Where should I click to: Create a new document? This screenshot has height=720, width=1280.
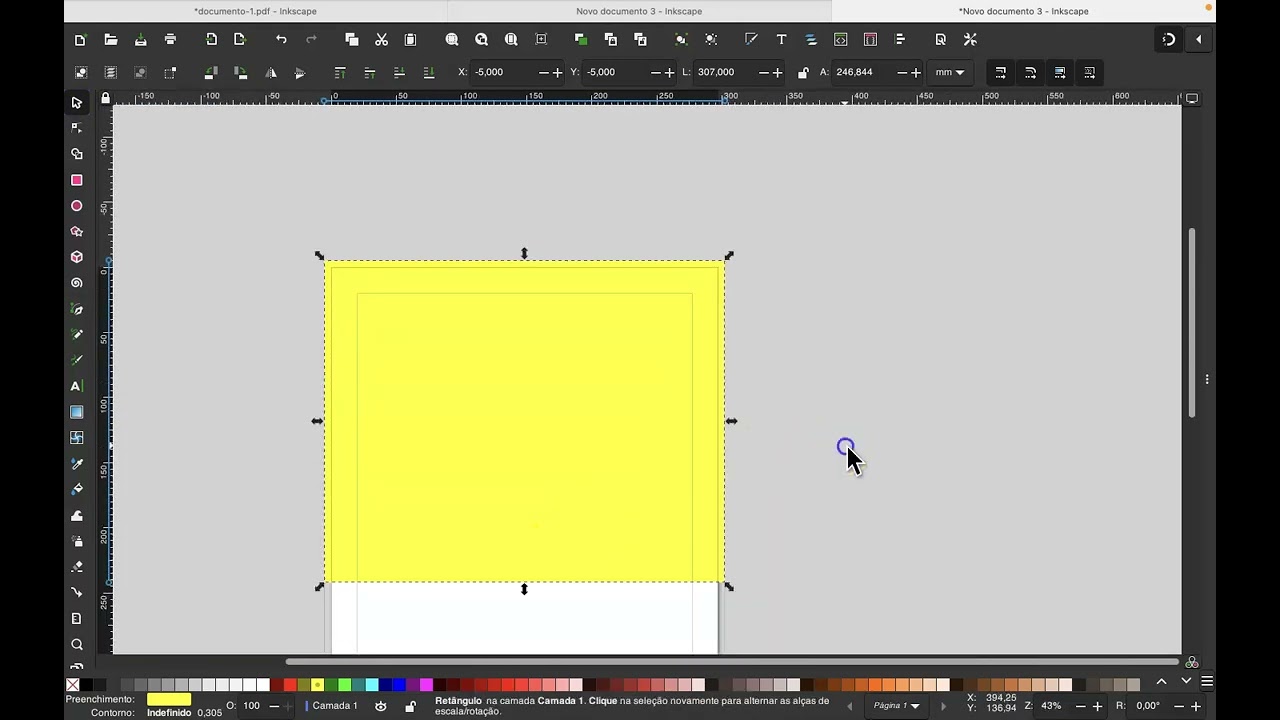click(x=80, y=40)
